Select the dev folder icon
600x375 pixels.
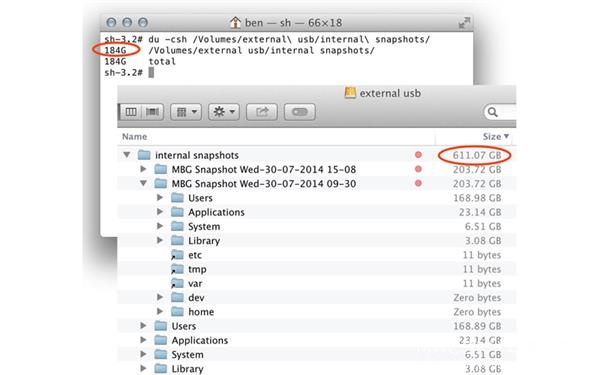[x=177, y=297]
